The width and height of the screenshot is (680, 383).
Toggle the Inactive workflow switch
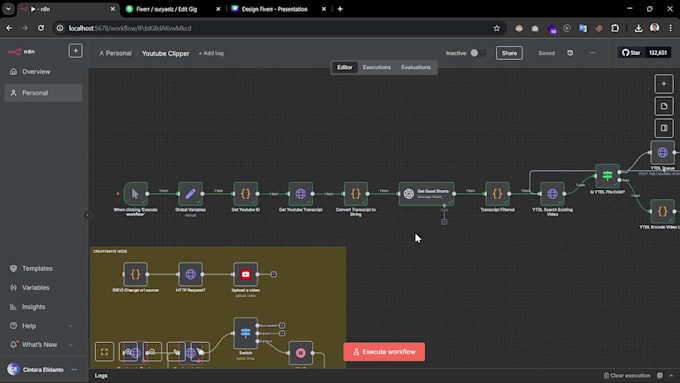(477, 53)
